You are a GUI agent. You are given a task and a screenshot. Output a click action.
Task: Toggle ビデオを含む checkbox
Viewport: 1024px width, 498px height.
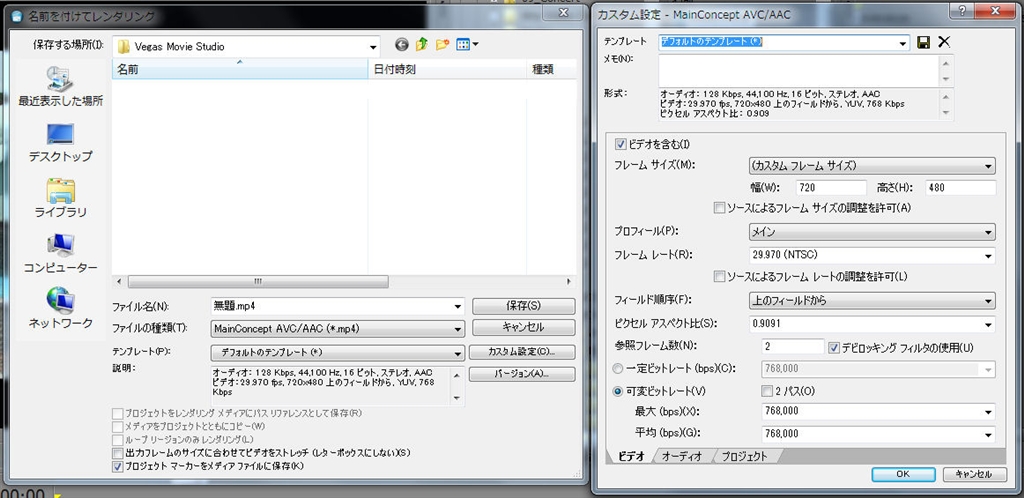(x=621, y=144)
